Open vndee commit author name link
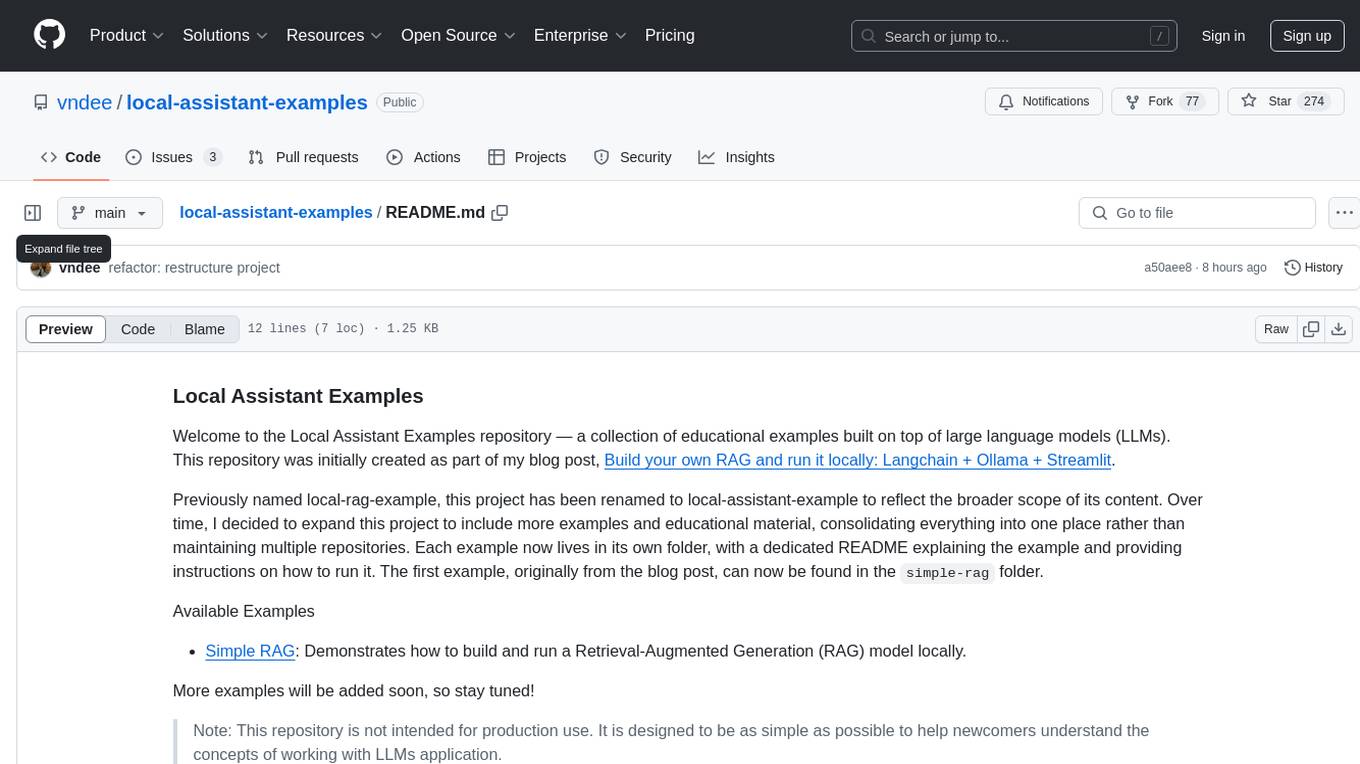The image size is (1360, 764). coord(80,268)
